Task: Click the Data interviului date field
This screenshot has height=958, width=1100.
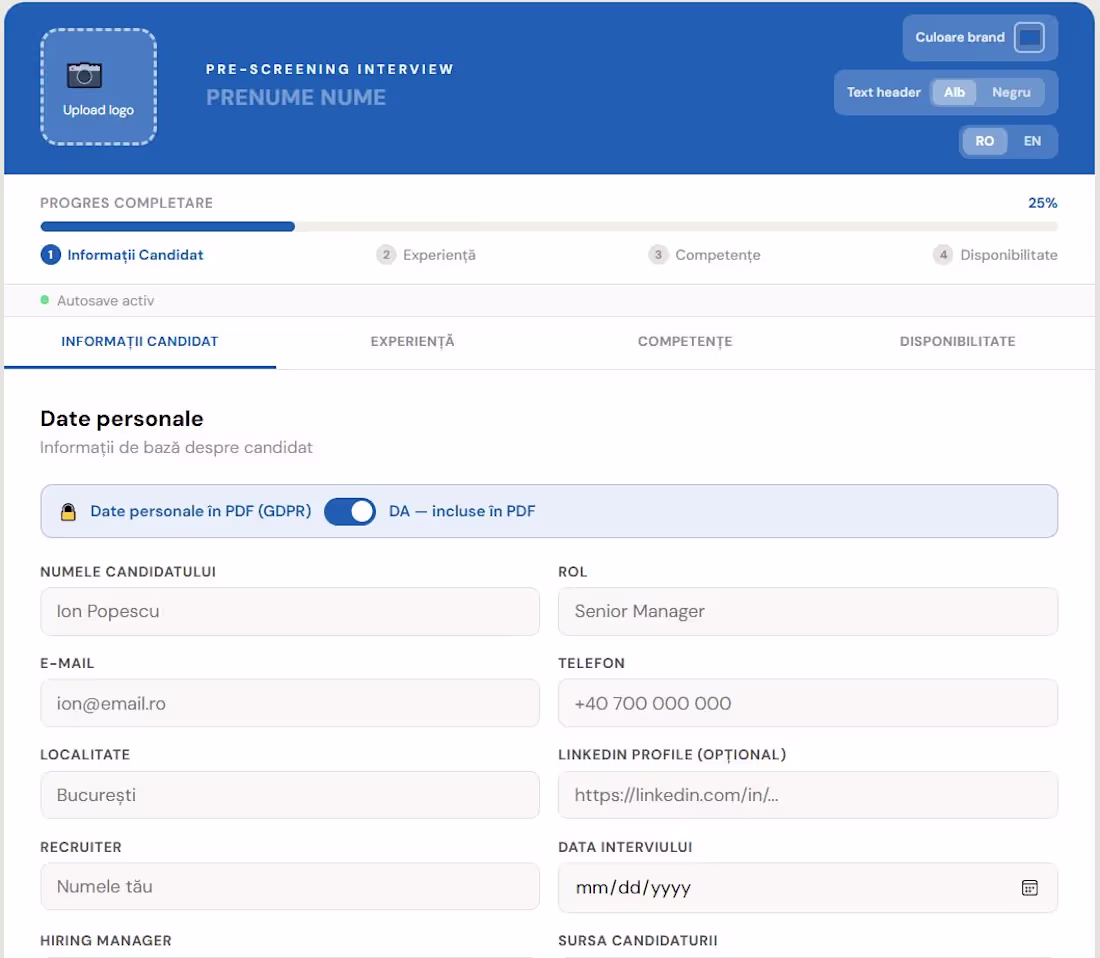Action: pyautogui.click(x=807, y=888)
